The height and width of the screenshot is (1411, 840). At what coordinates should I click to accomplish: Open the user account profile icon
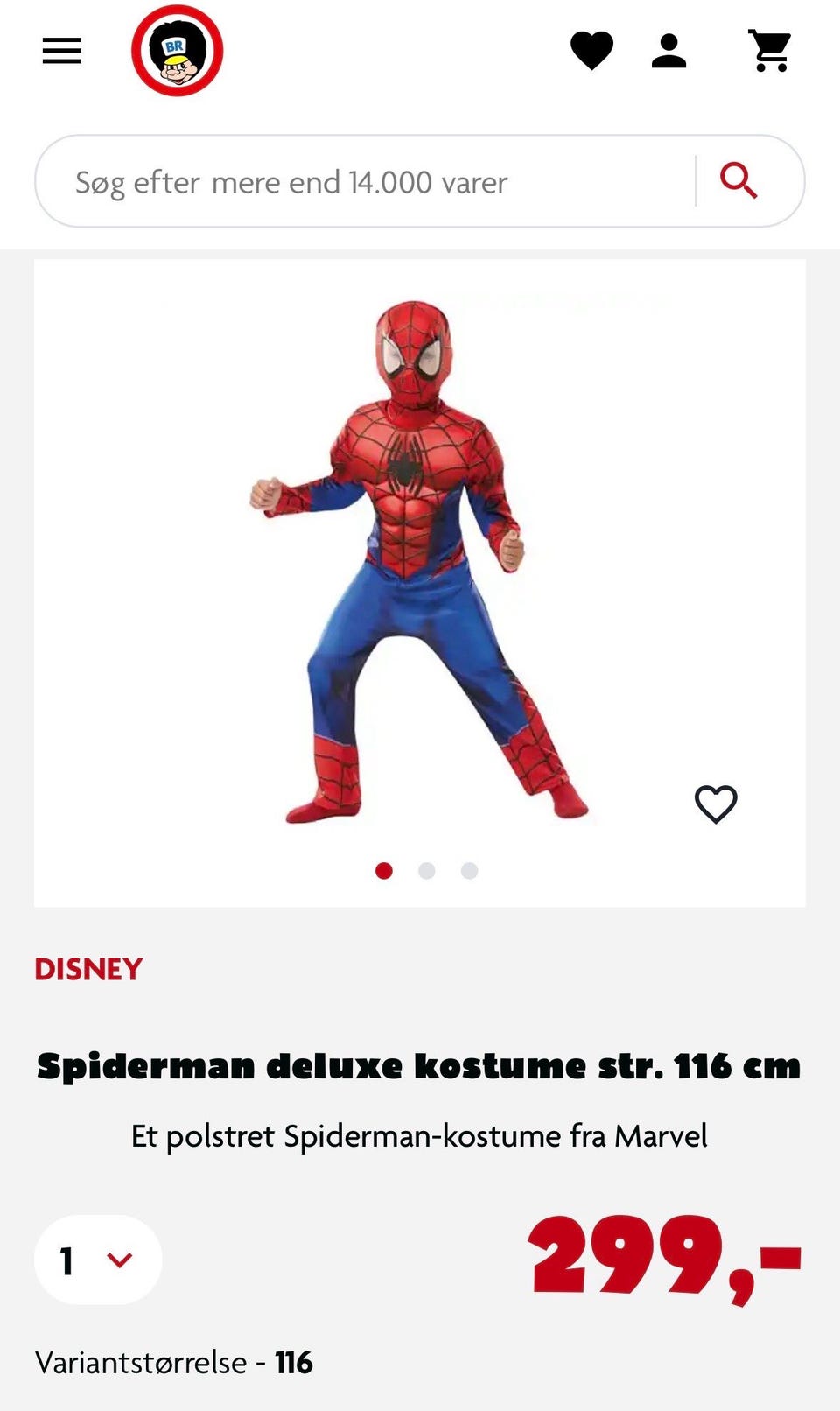coord(669,51)
